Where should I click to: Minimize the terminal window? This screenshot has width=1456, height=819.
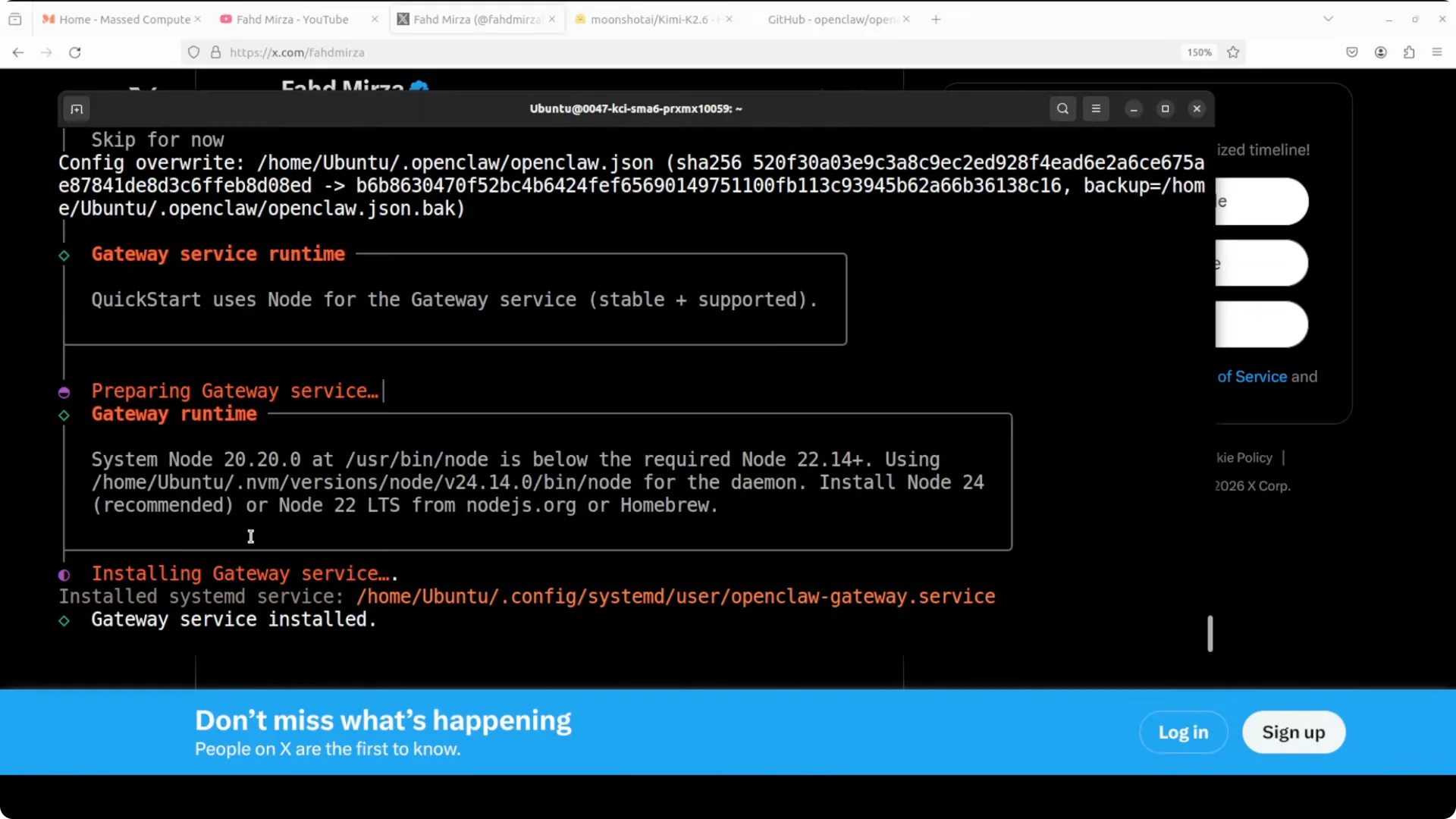coord(1134,109)
